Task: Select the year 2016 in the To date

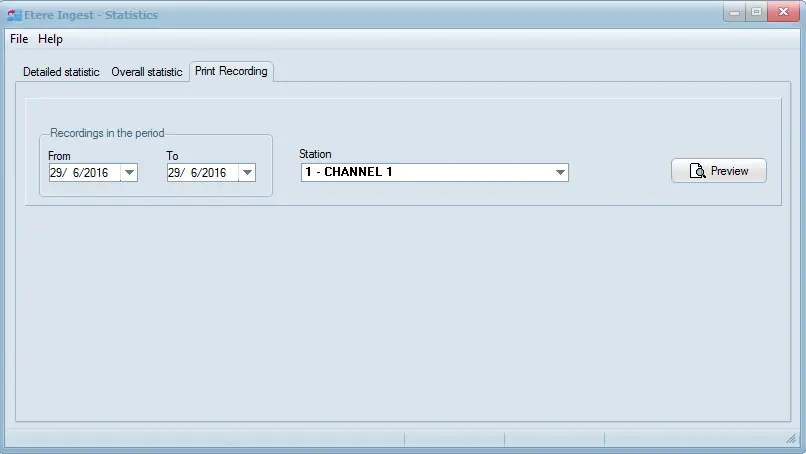Action: pyautogui.click(x=212, y=173)
